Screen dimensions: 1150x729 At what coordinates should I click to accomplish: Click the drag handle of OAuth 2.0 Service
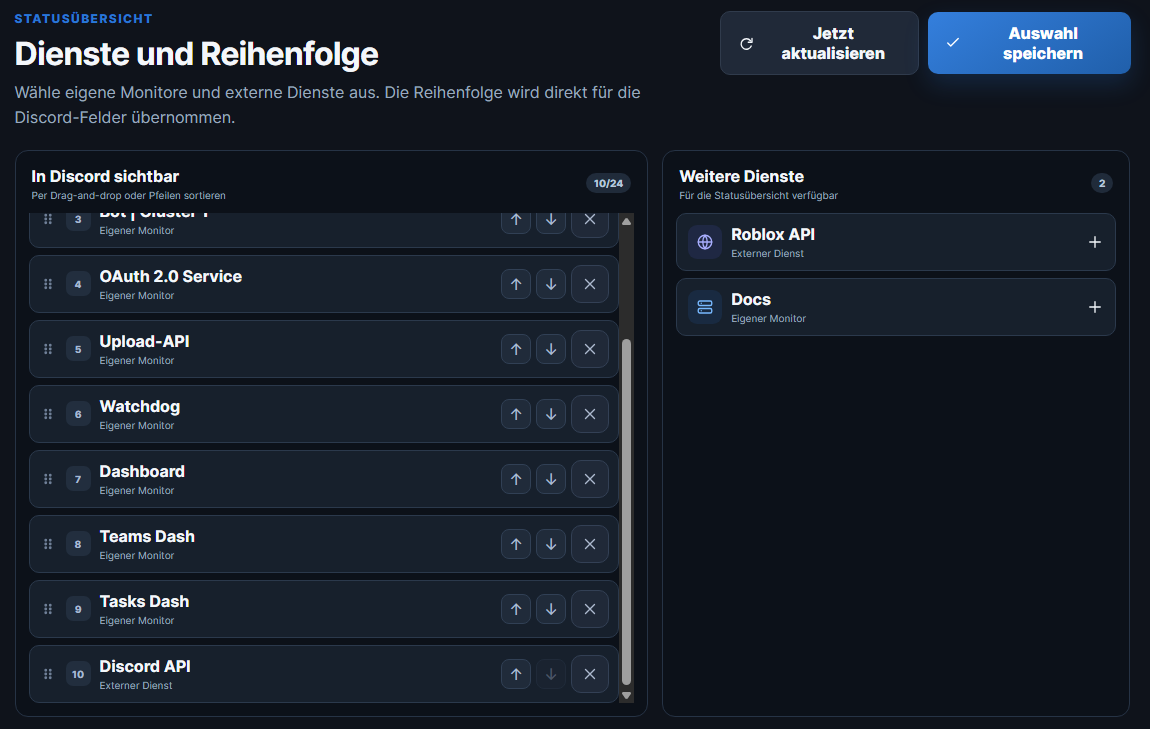tap(48, 284)
